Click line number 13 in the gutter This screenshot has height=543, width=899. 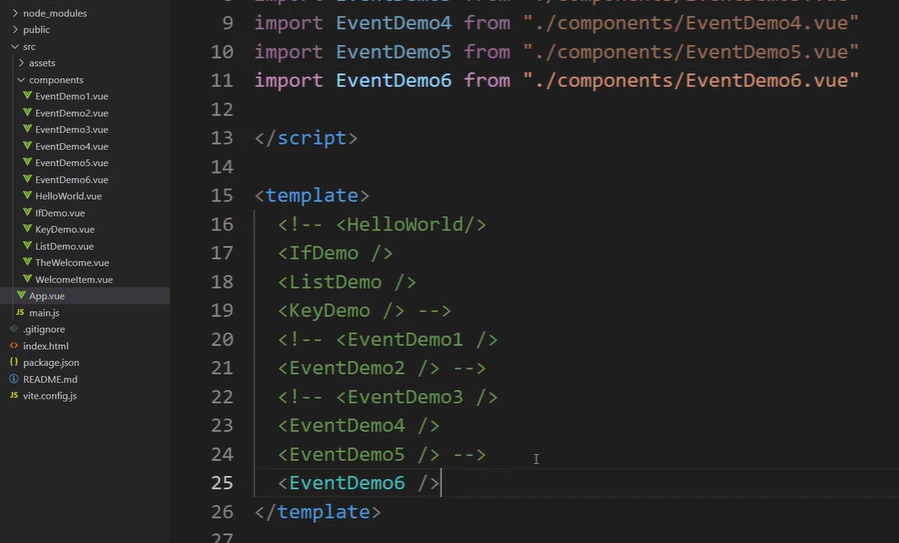pos(222,138)
